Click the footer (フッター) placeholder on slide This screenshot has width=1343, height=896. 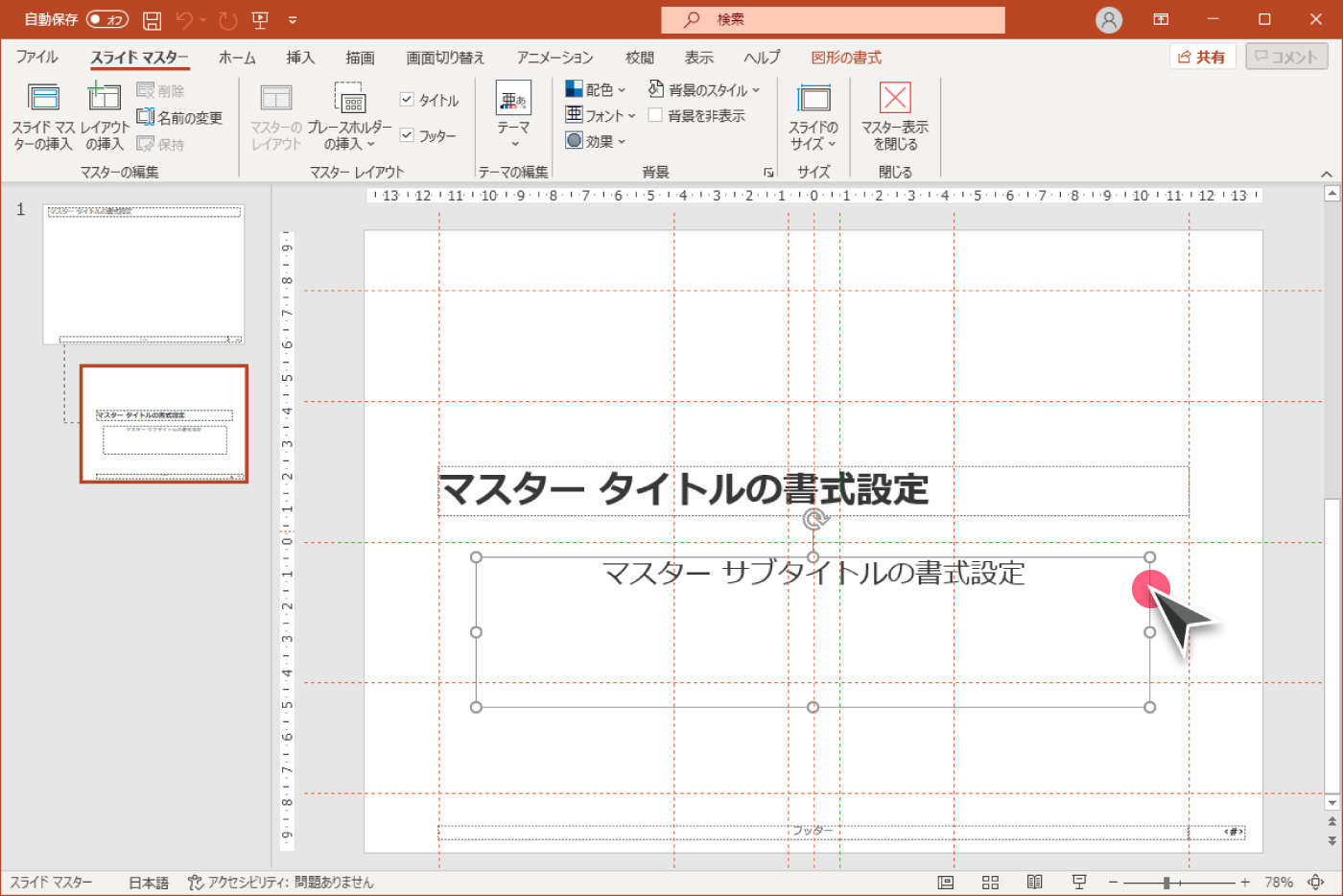813,832
